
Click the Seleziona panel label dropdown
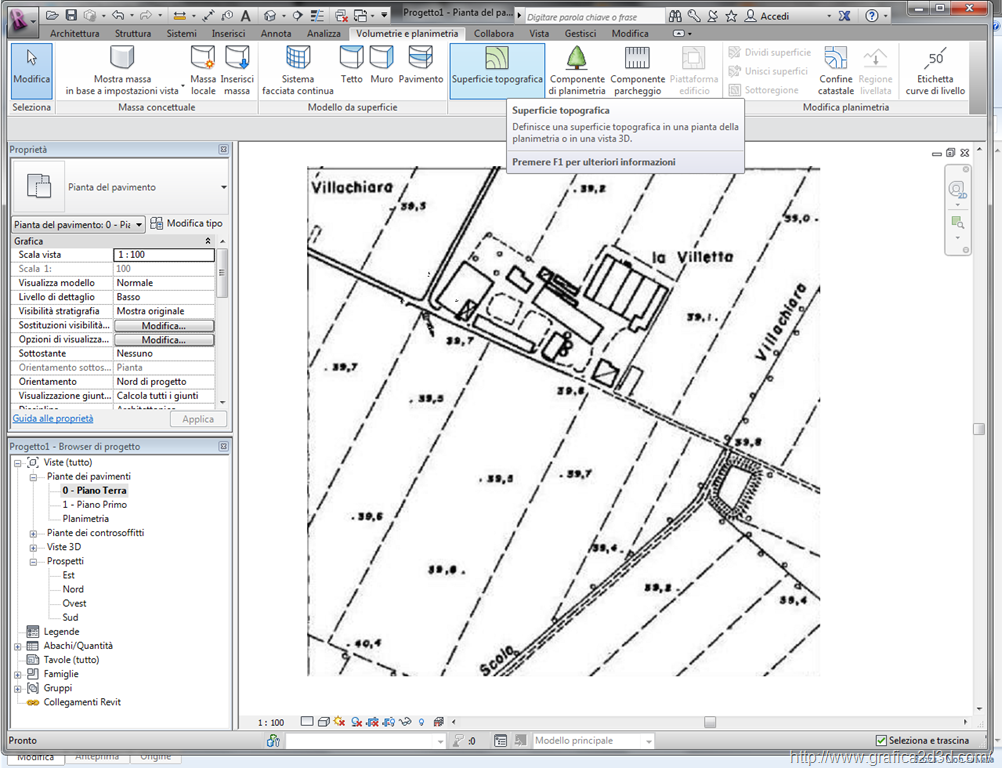[31, 107]
